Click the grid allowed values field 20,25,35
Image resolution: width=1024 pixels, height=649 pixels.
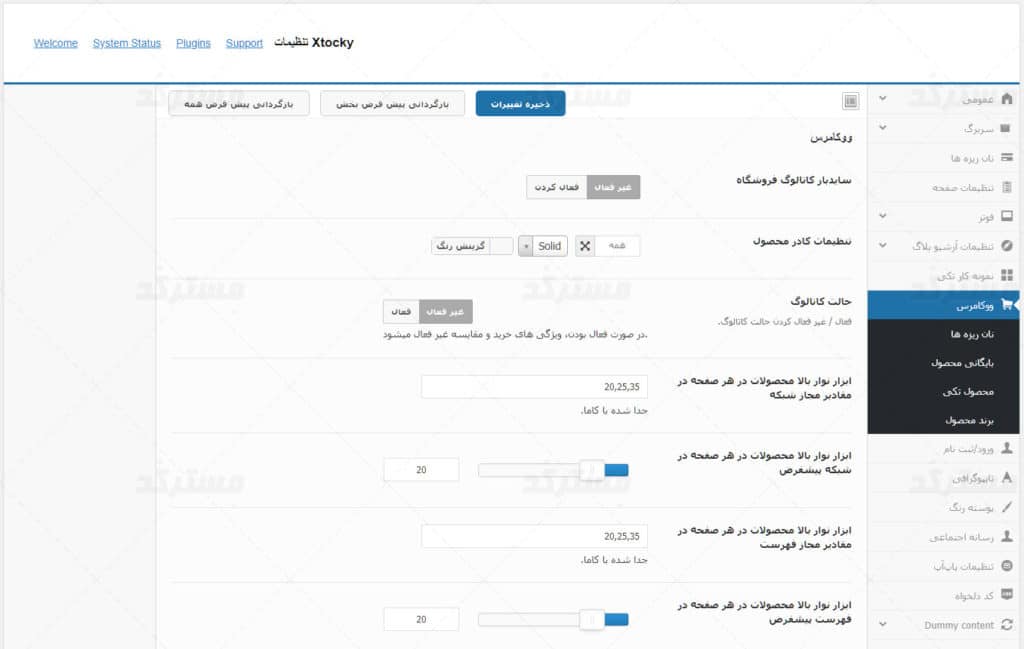click(534, 387)
